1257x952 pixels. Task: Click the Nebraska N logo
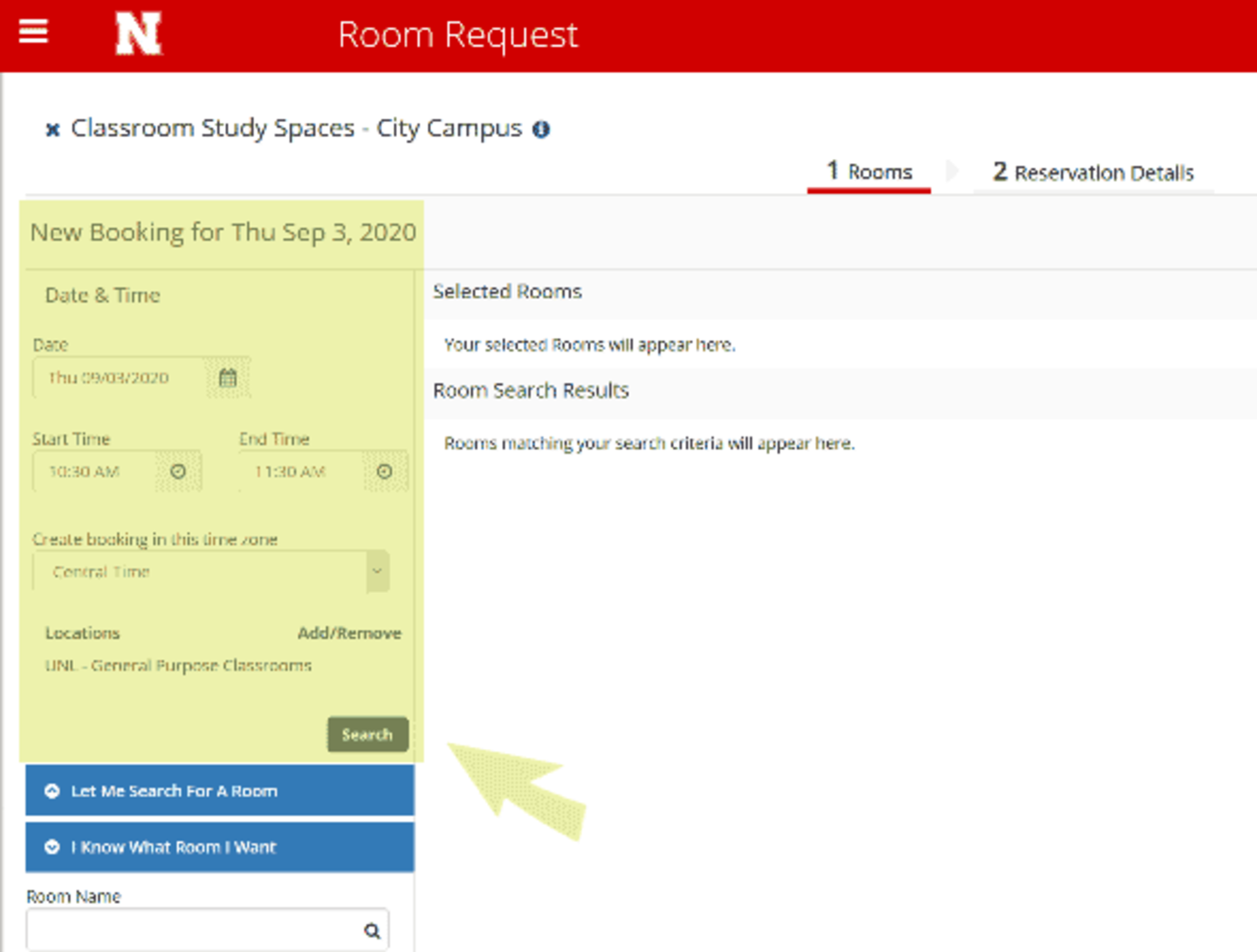tap(138, 33)
